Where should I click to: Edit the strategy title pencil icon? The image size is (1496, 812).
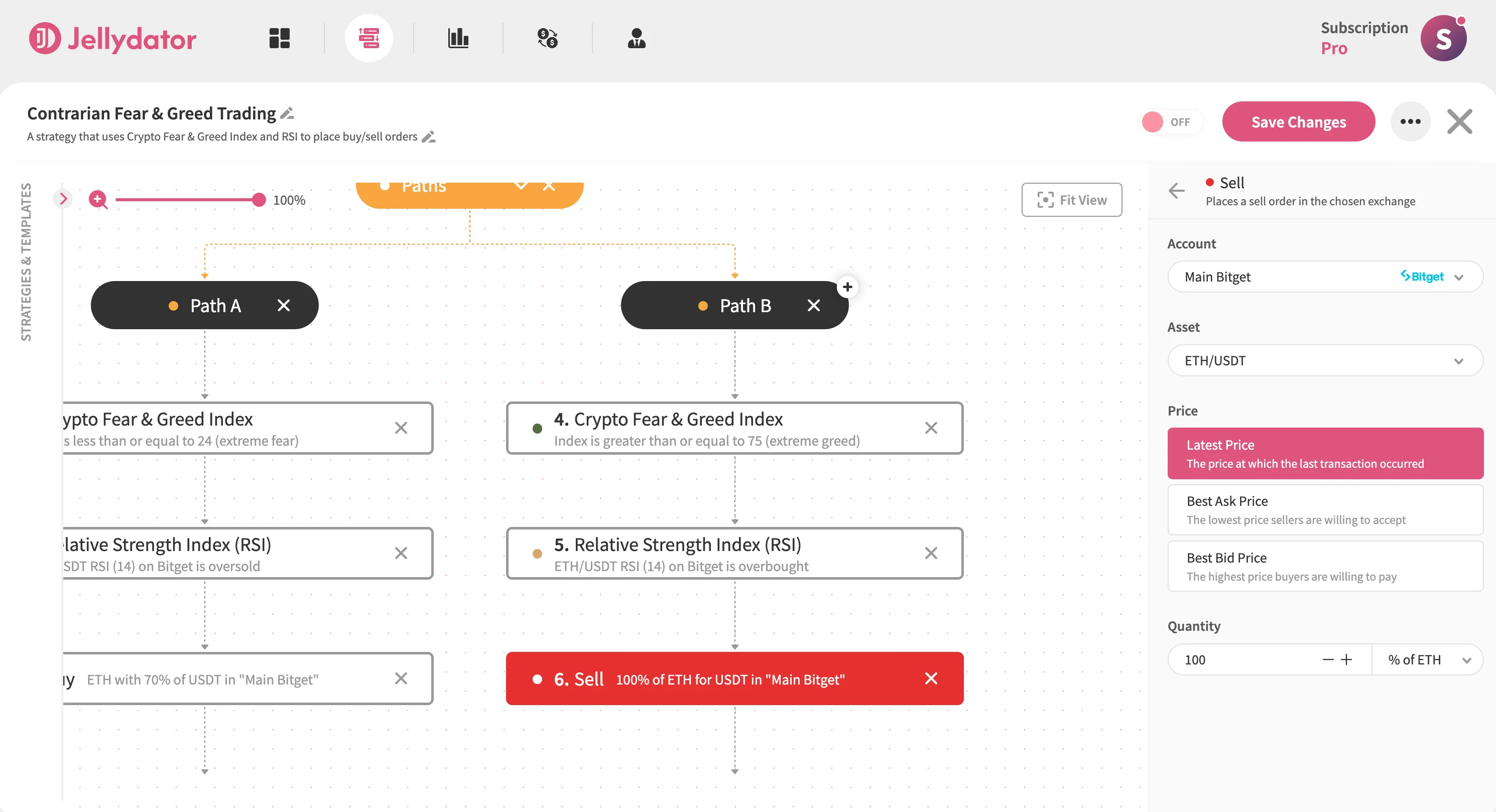tap(287, 113)
